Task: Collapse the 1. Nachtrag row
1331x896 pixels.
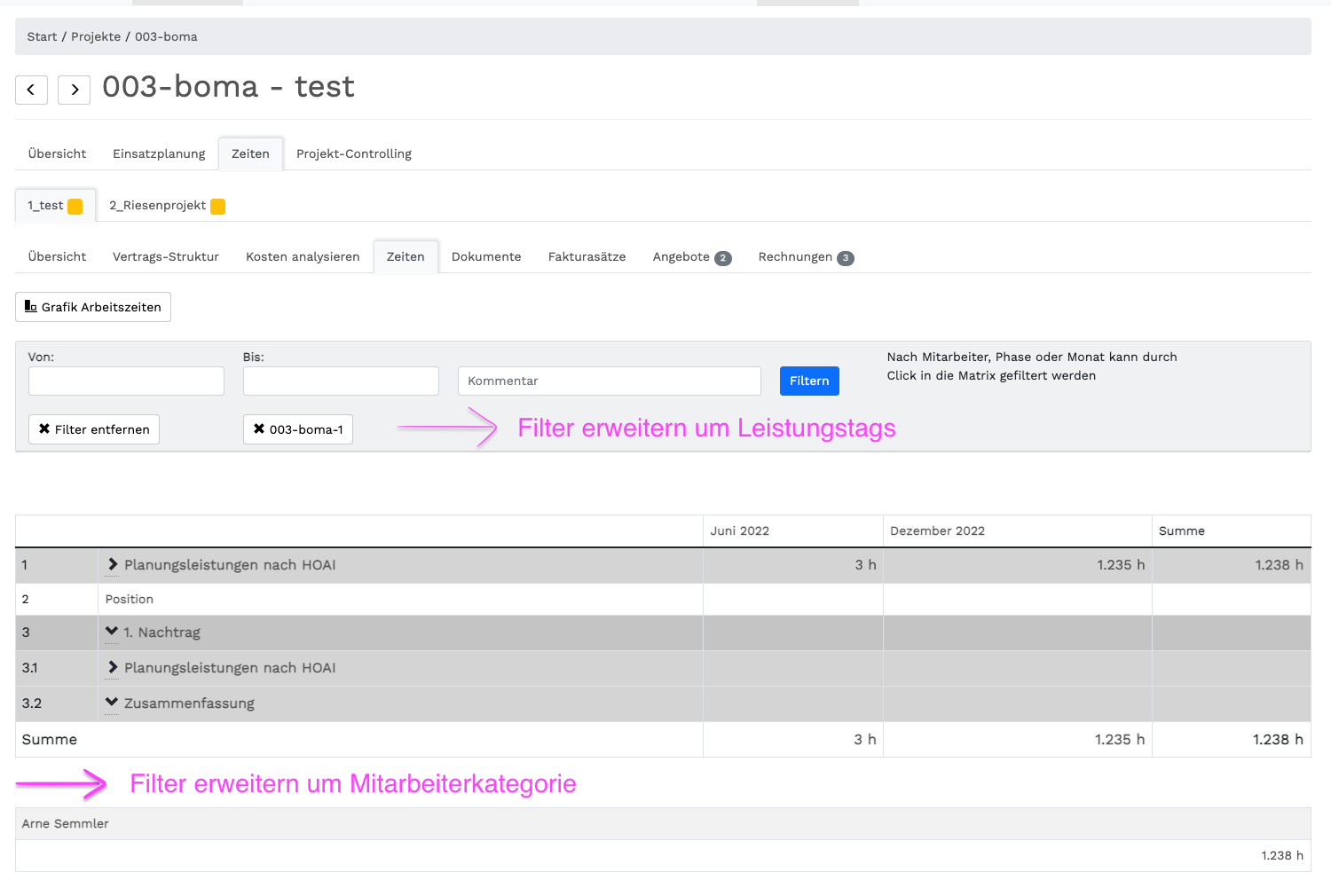Action: [x=112, y=632]
